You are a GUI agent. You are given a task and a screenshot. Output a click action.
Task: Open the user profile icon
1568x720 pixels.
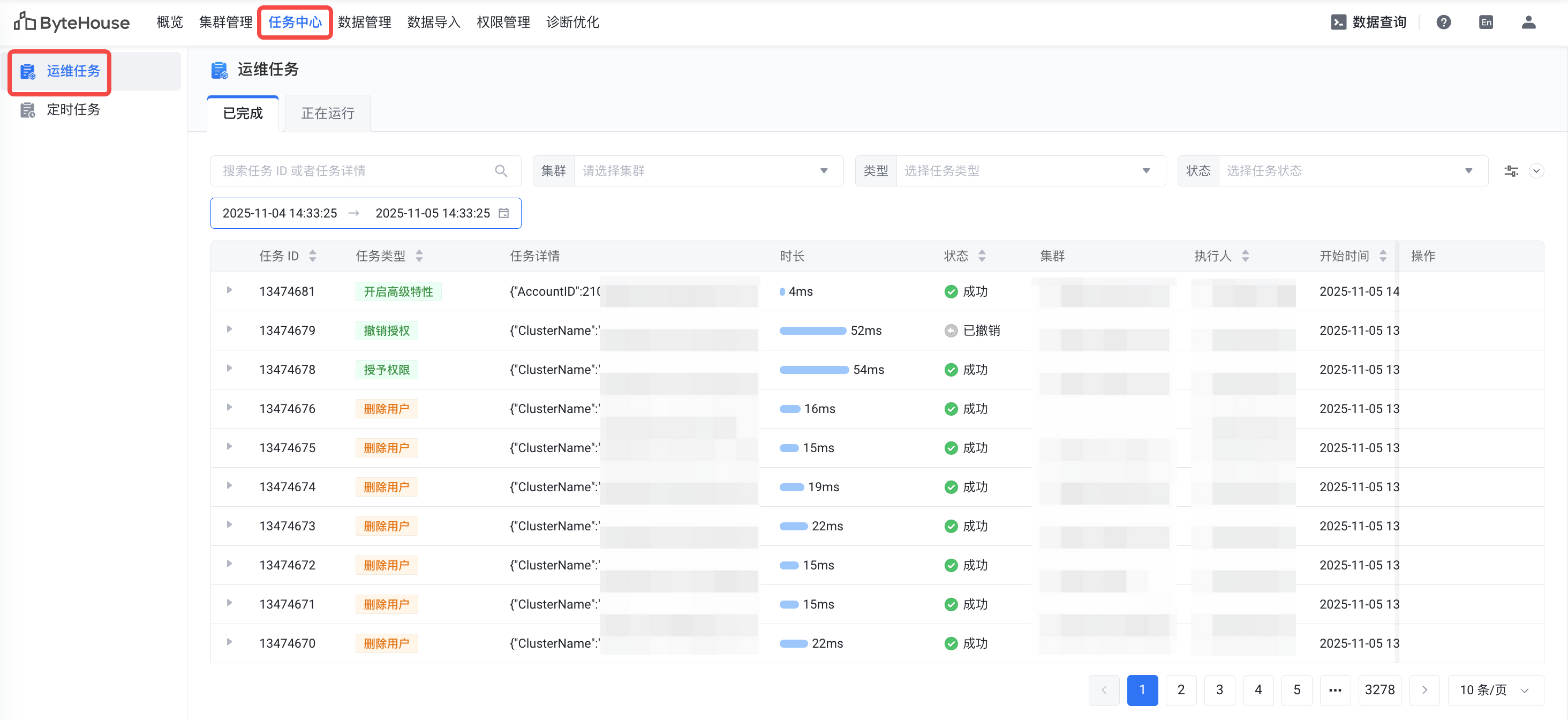(1528, 22)
